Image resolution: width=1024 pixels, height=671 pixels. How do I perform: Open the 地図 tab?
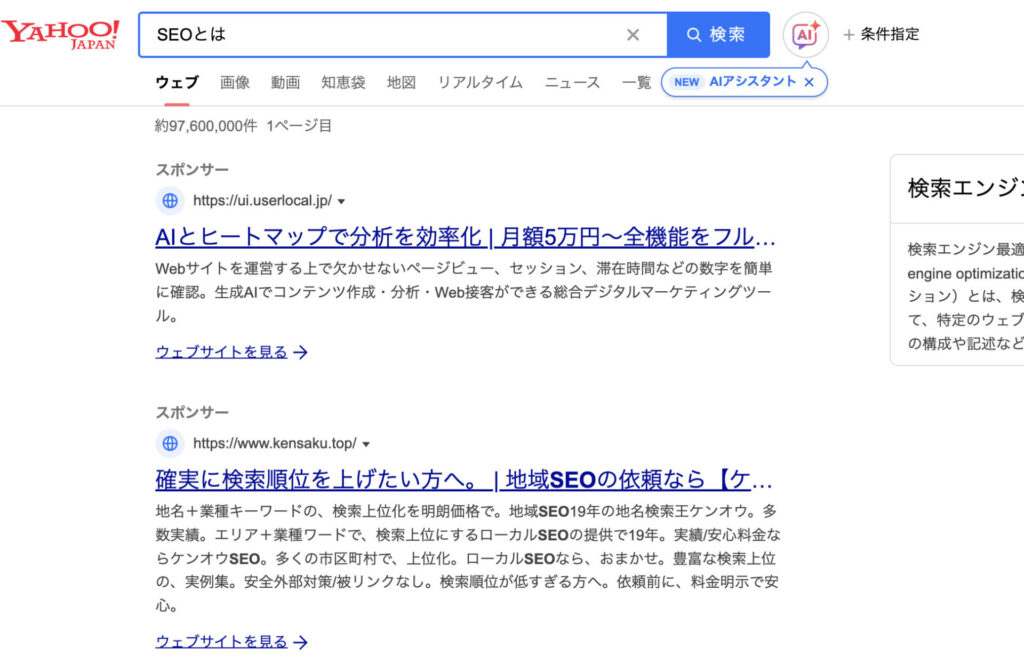401,82
